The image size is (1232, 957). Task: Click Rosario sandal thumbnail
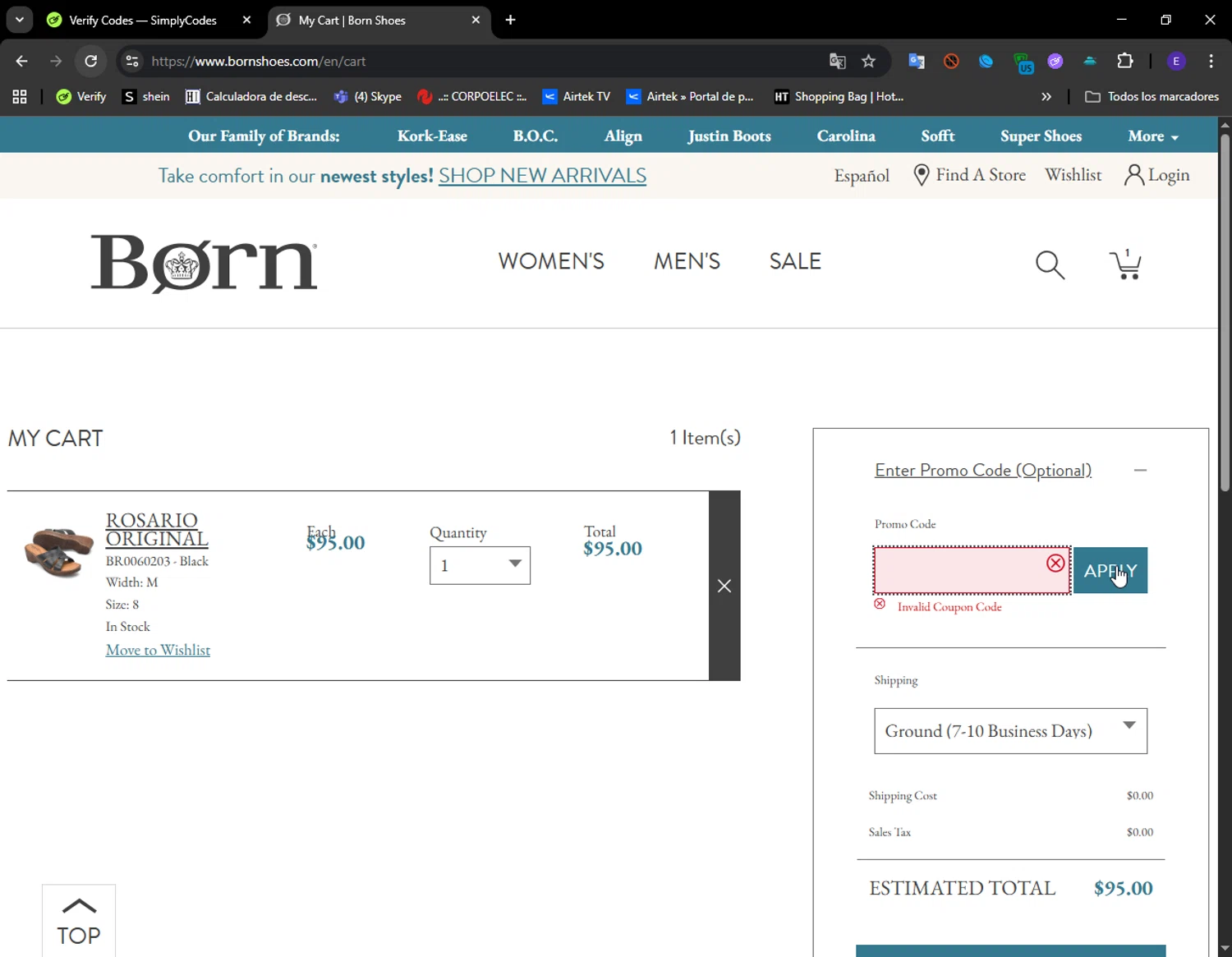click(x=58, y=552)
